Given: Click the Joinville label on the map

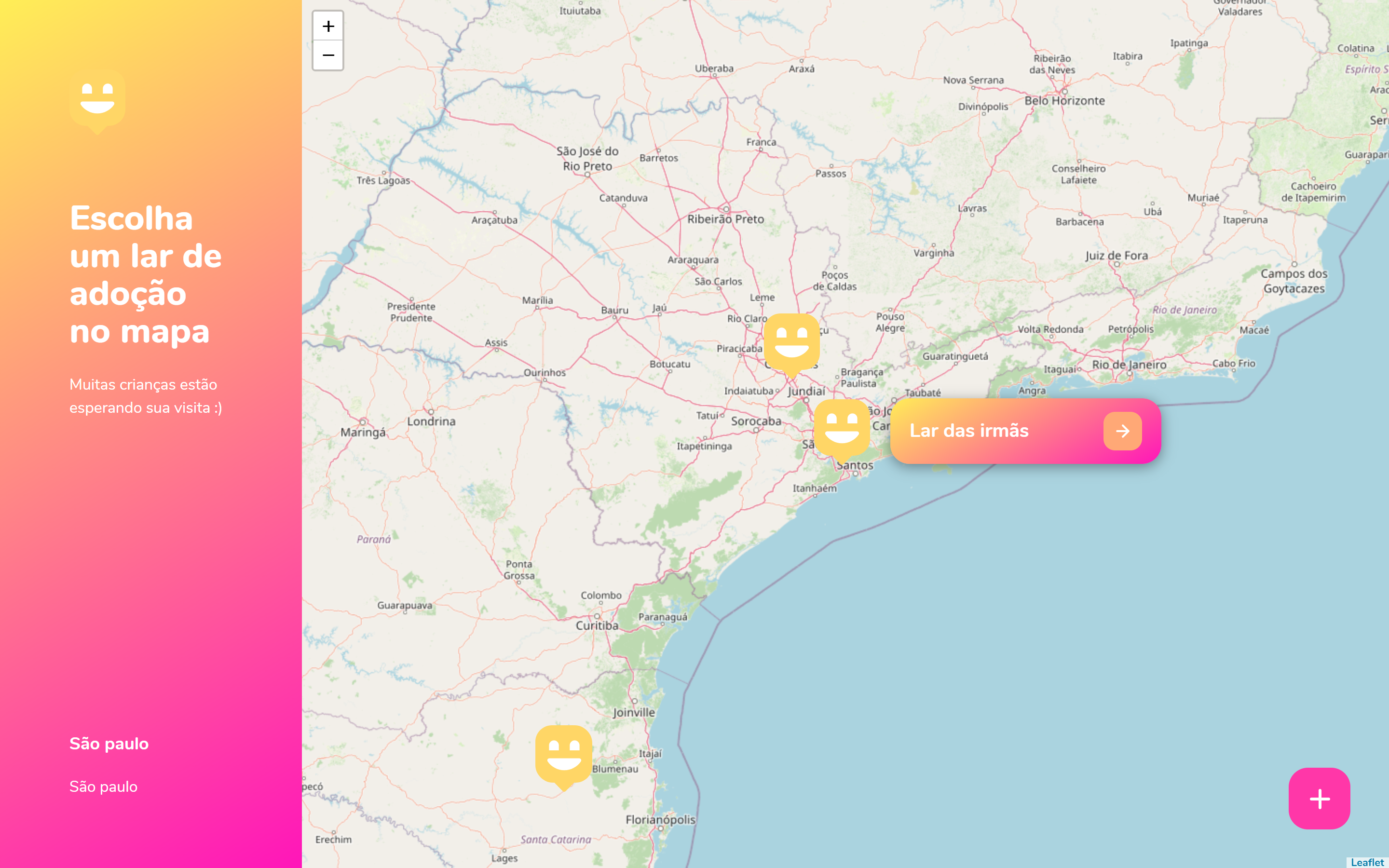Looking at the screenshot, I should 634,712.
